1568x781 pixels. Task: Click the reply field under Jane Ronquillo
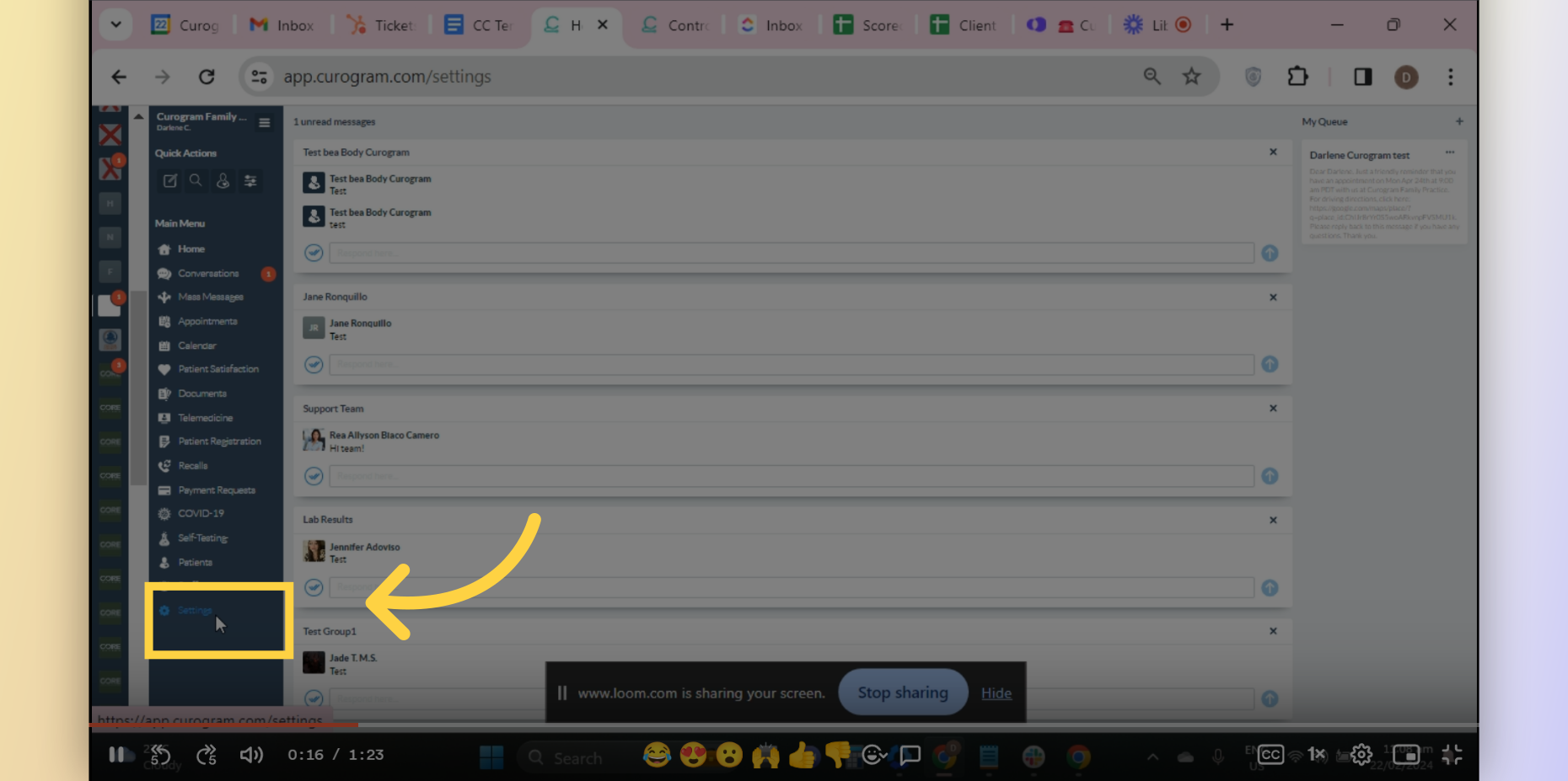[791, 365]
